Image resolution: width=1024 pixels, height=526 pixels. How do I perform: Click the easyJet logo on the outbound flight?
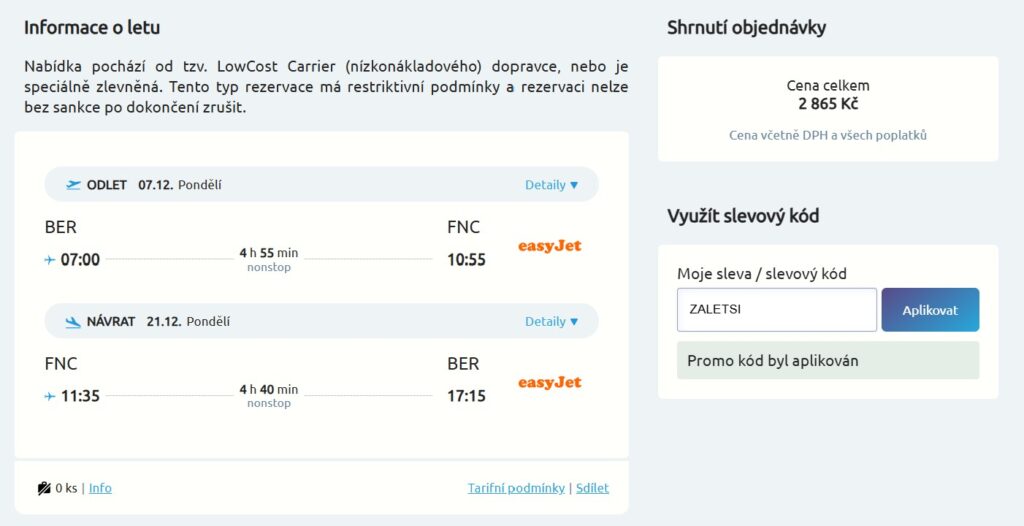[549, 246]
